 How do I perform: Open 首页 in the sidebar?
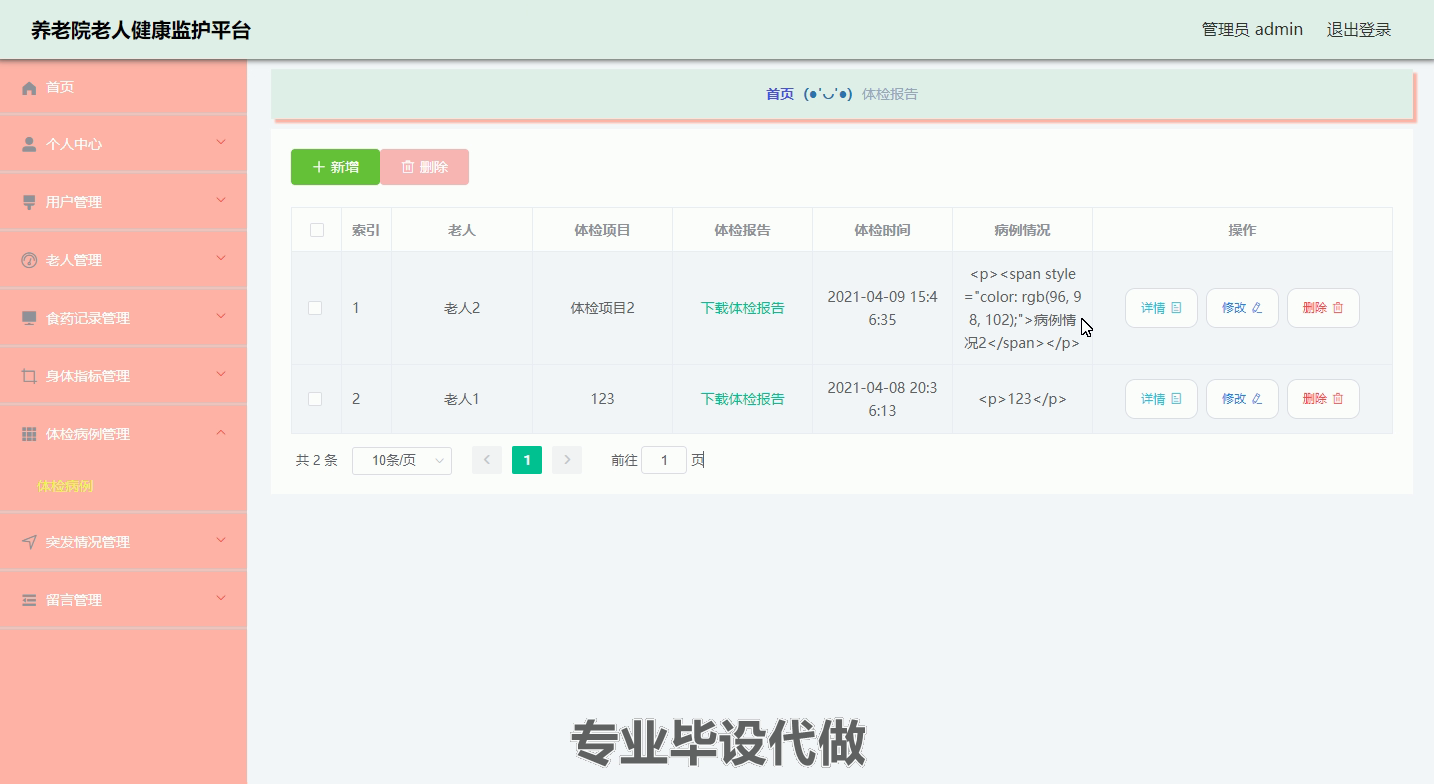tap(123, 88)
